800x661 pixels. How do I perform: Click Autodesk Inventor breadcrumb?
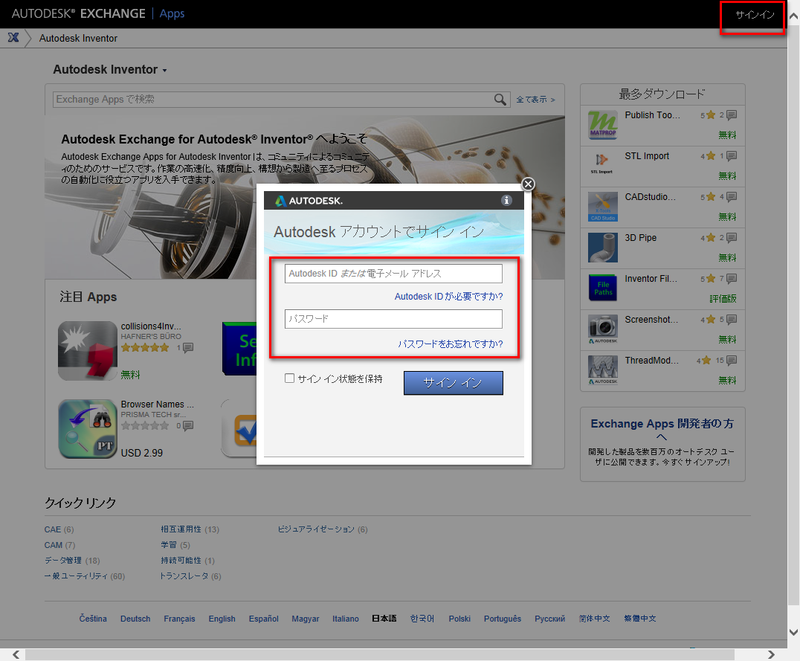[x=78, y=38]
